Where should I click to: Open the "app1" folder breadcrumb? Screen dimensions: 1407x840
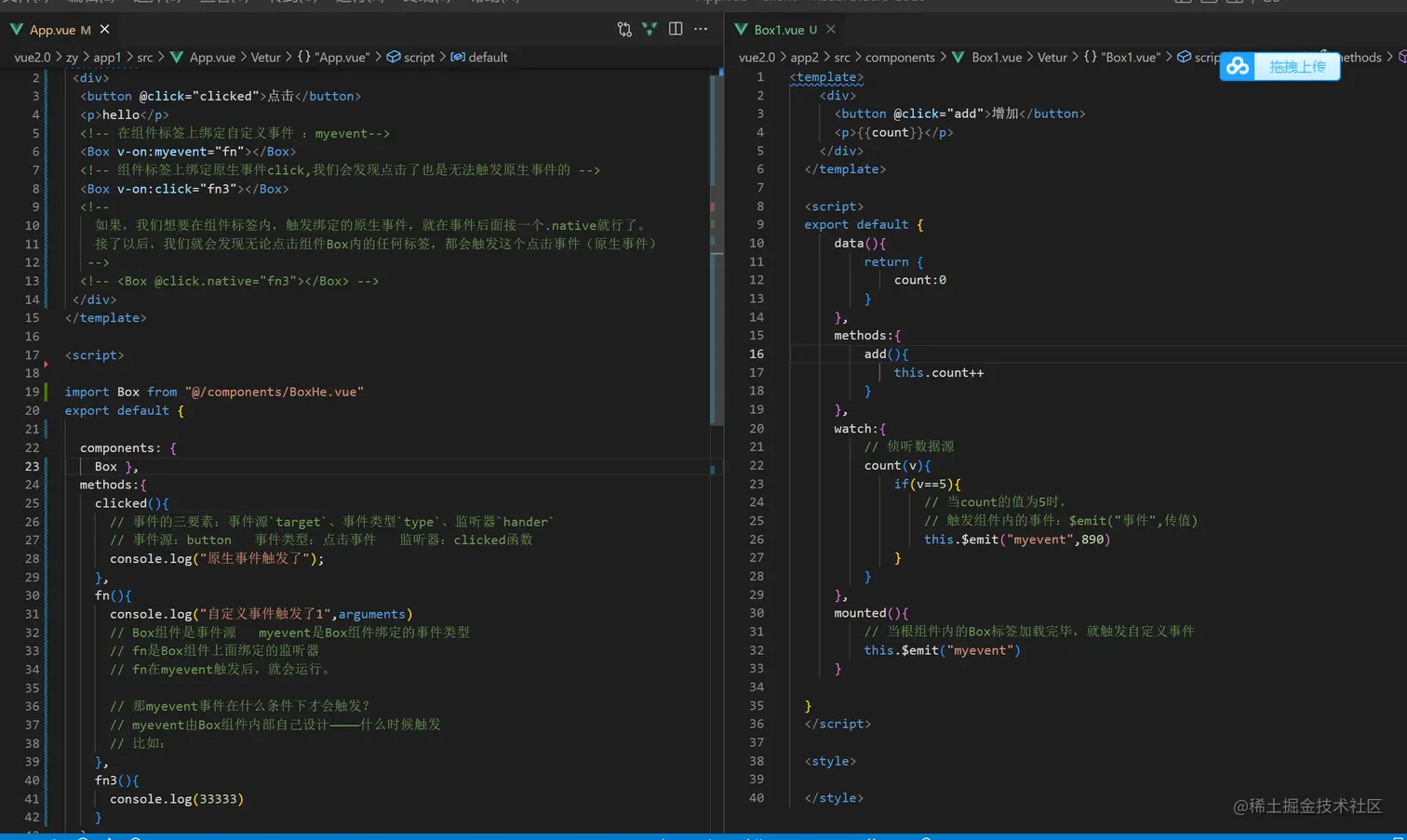[107, 58]
